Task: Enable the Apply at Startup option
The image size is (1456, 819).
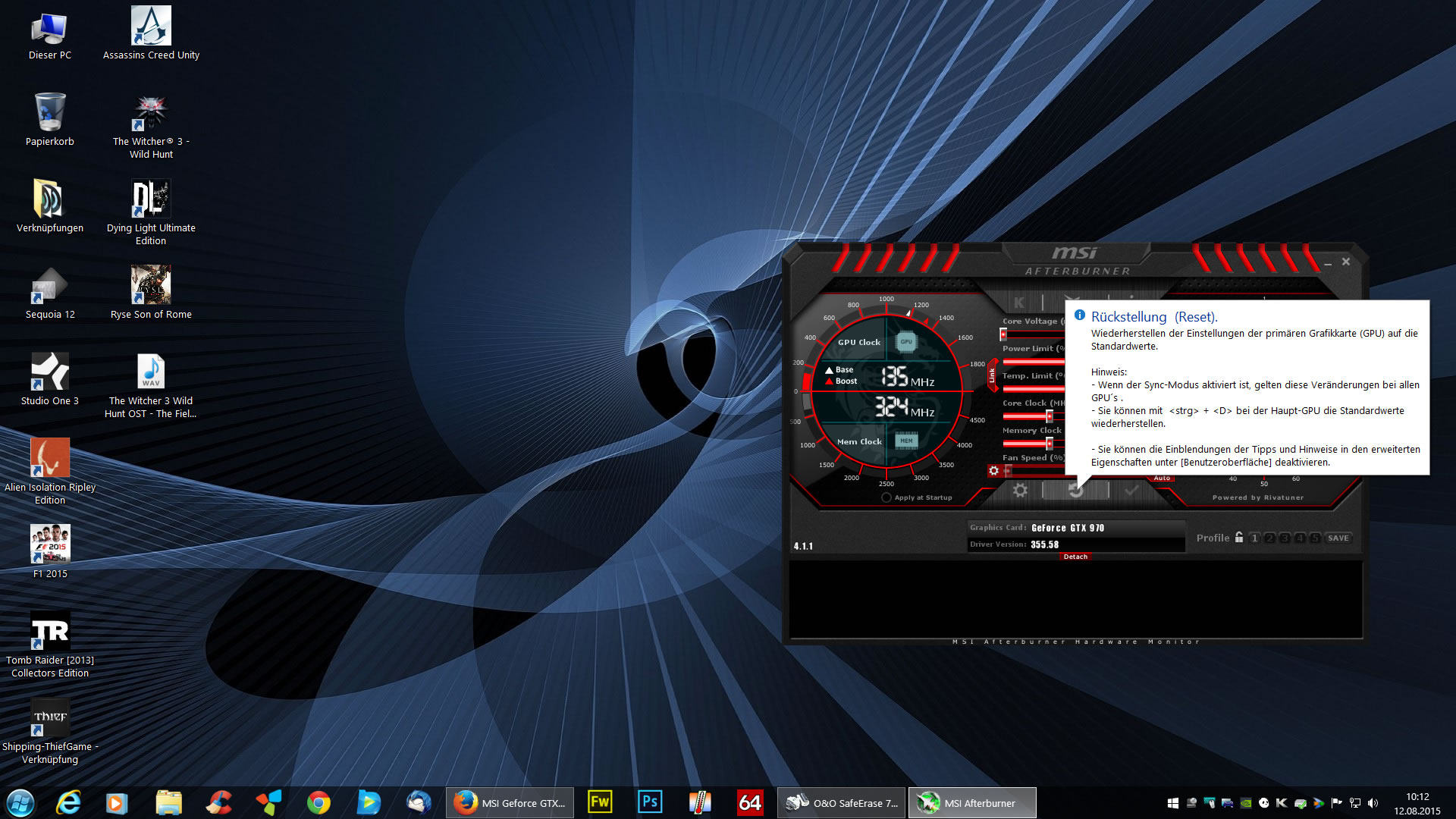Action: (886, 497)
